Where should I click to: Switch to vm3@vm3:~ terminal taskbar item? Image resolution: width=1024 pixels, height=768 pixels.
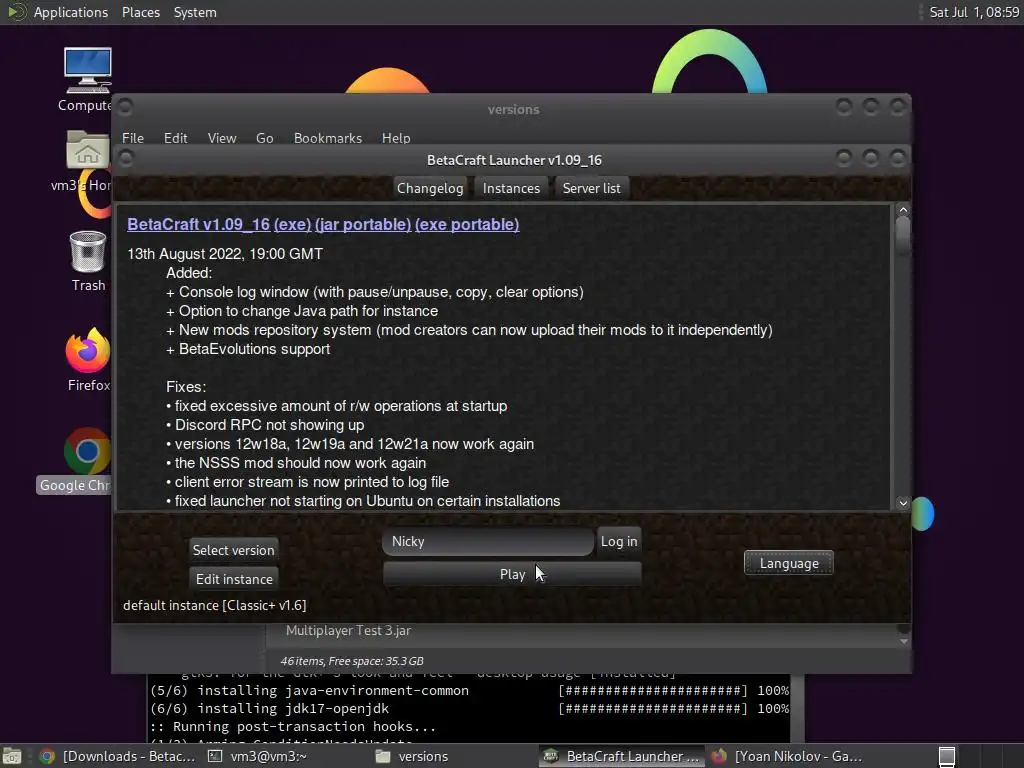pyautogui.click(x=258, y=756)
